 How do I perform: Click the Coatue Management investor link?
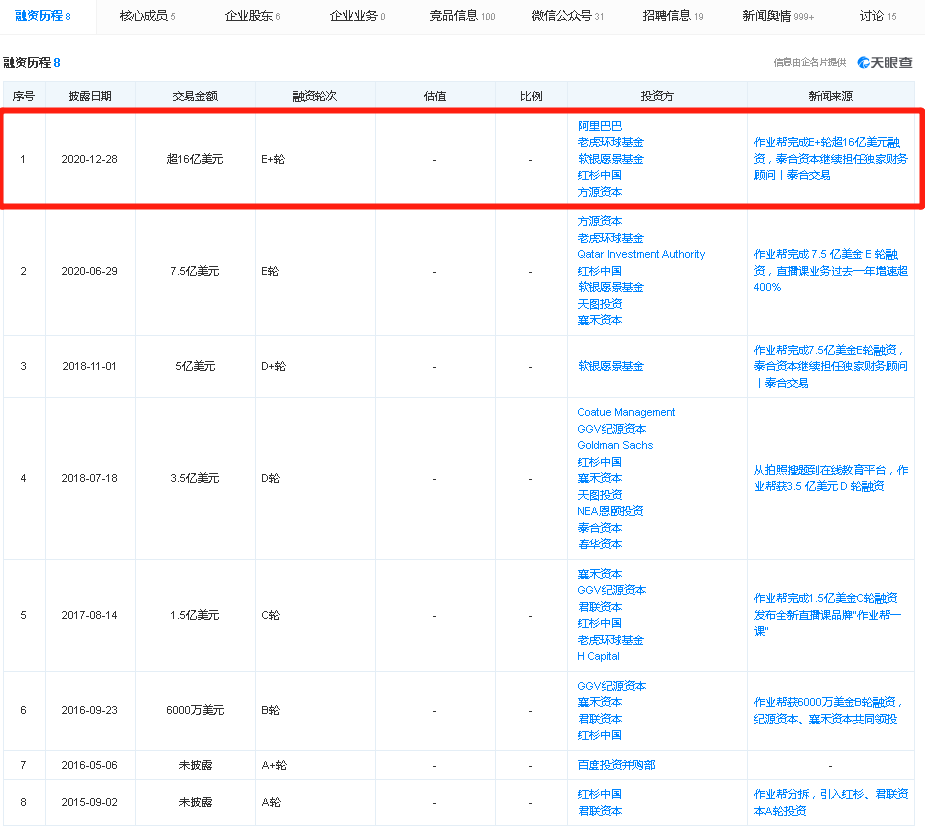click(626, 412)
